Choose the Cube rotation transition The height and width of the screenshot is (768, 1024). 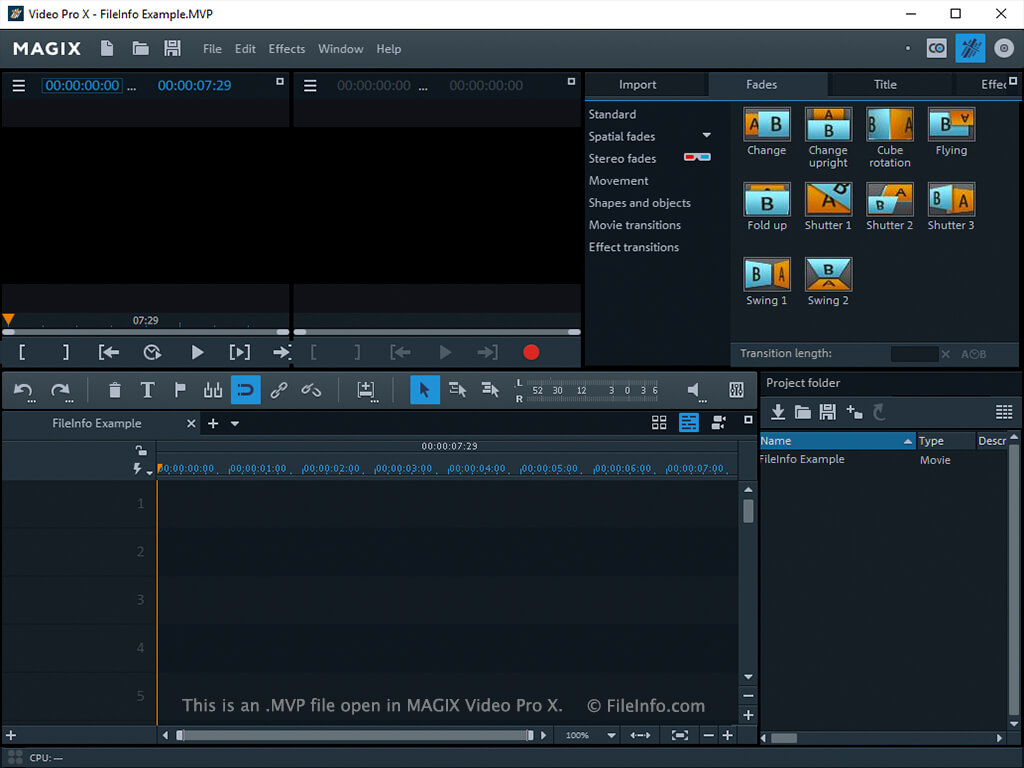(x=889, y=124)
